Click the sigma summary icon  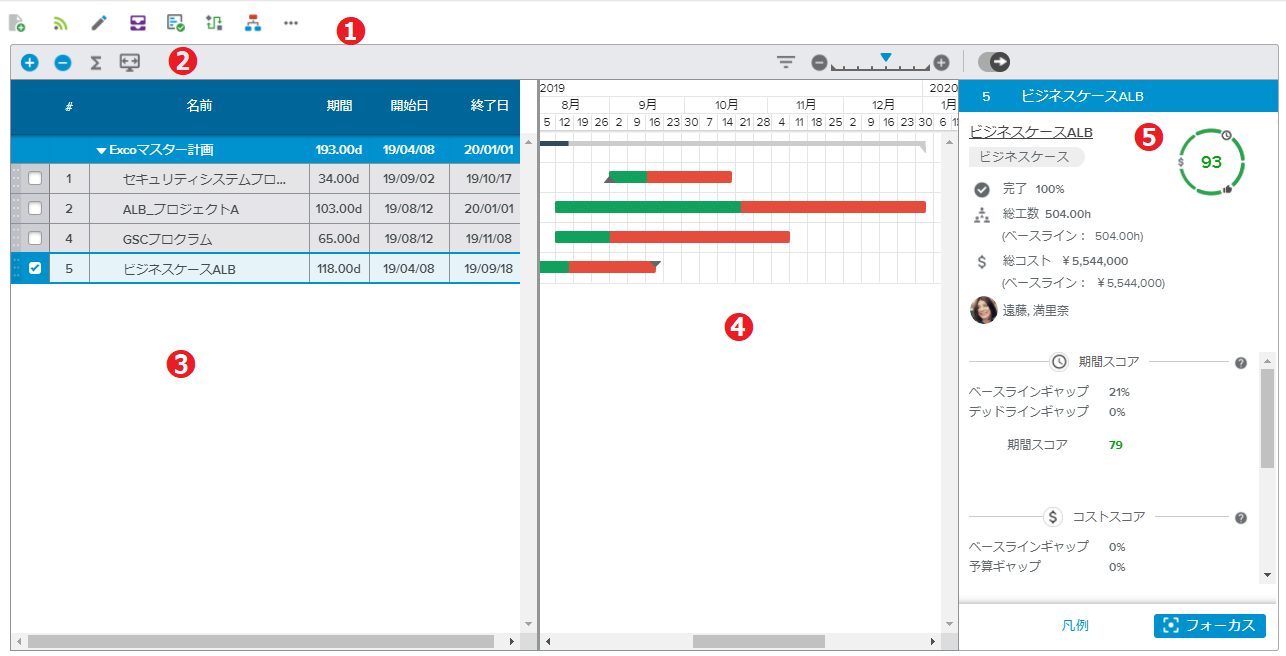tap(96, 62)
